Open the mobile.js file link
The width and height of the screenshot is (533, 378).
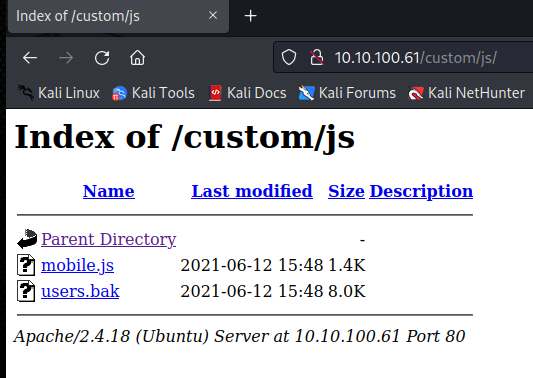pos(78,265)
